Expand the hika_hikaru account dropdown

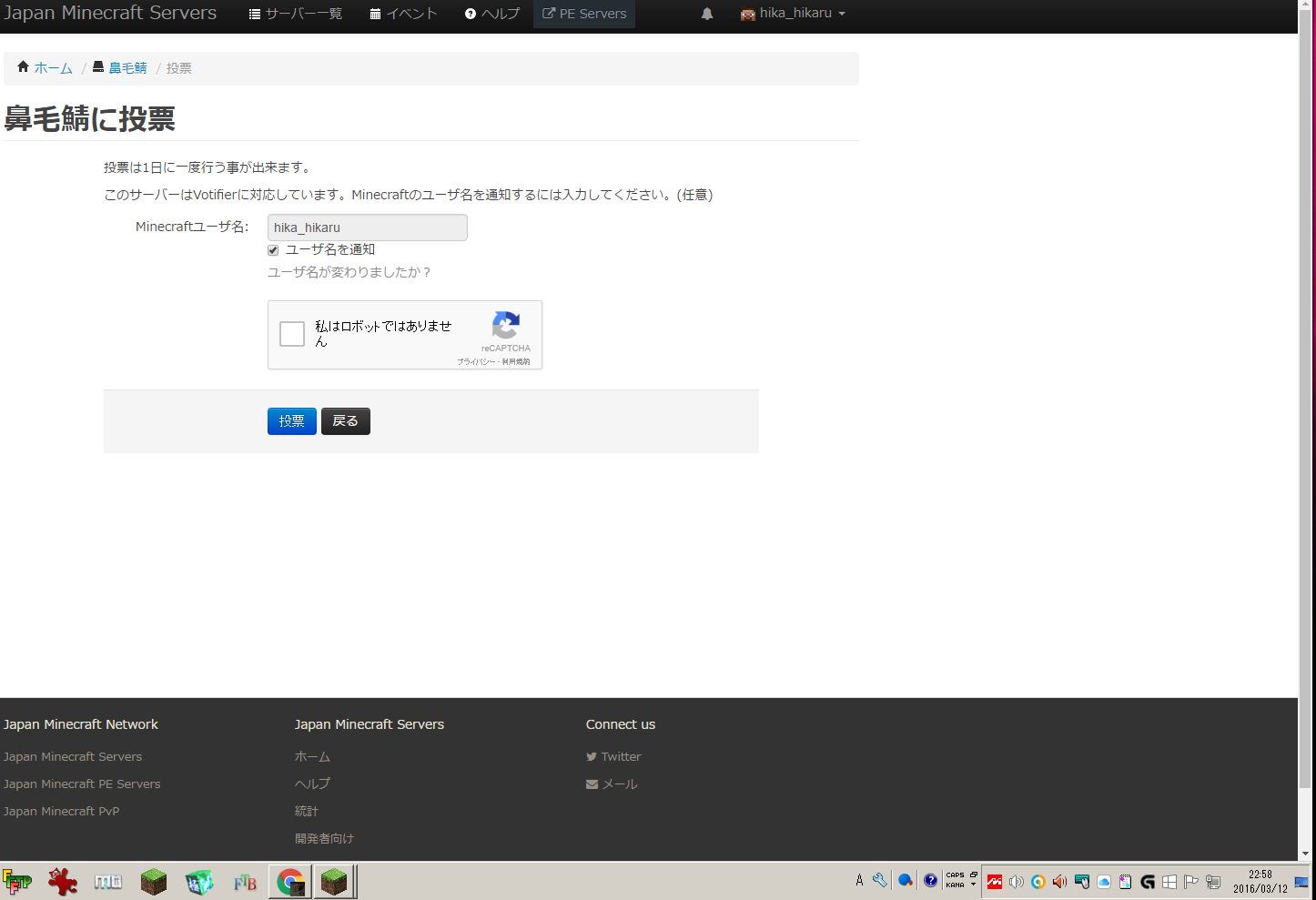pos(794,14)
